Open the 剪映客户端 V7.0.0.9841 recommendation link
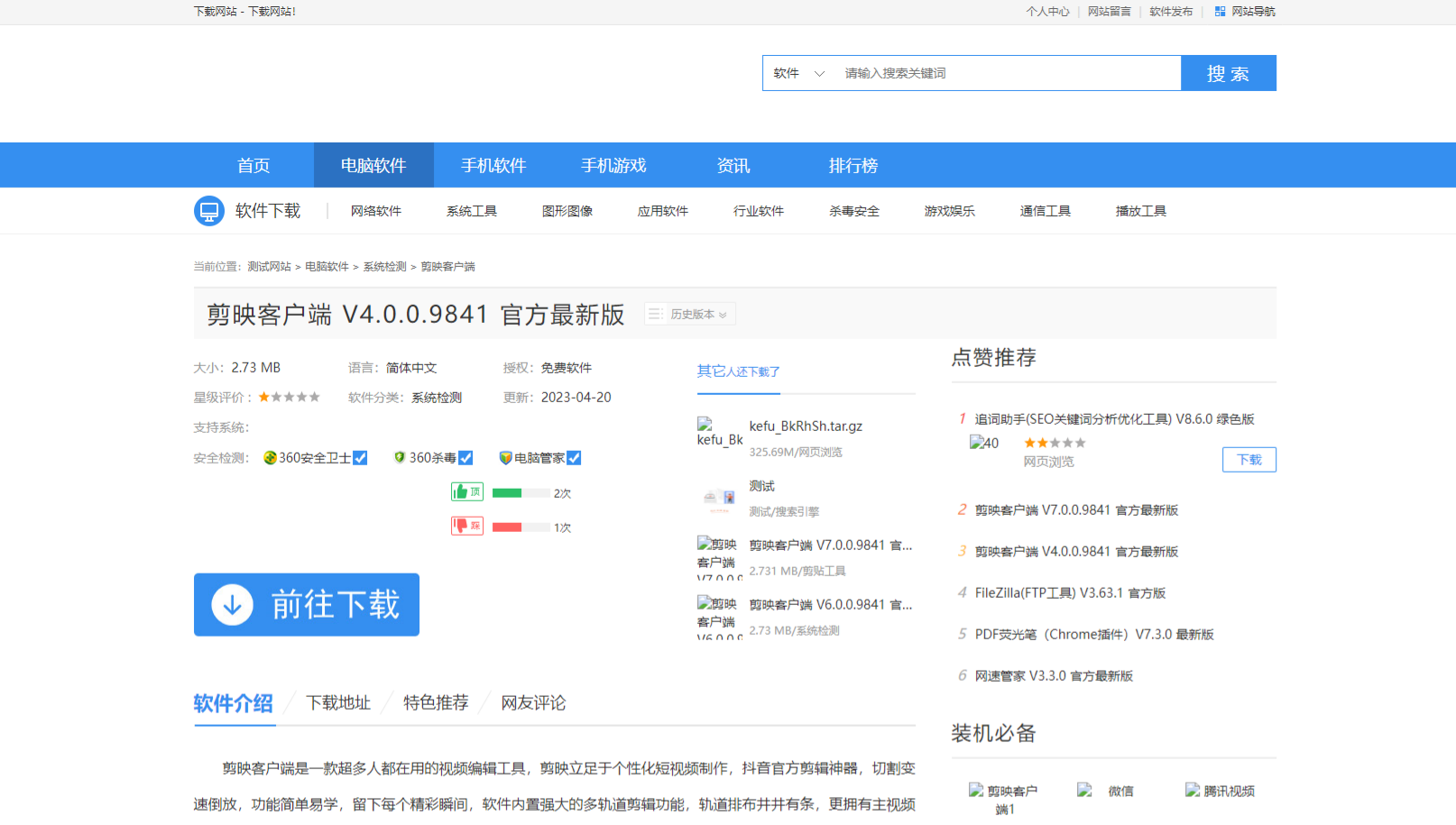The height and width of the screenshot is (825, 1456). pyautogui.click(x=1076, y=509)
